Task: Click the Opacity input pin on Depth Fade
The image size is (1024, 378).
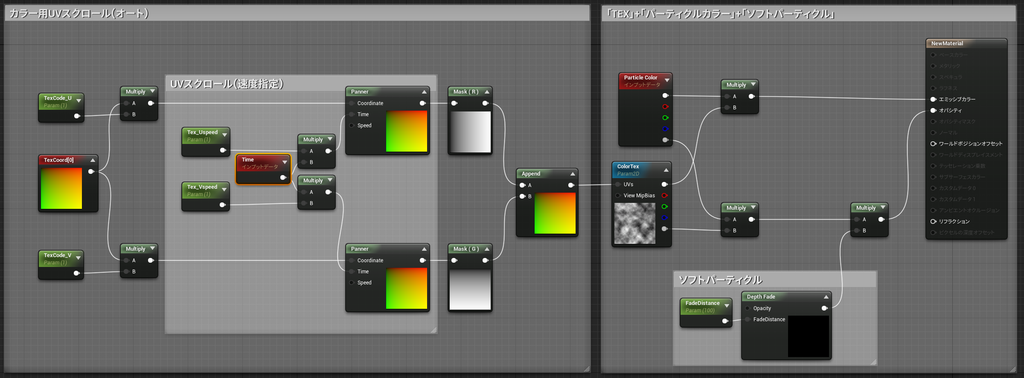Action: click(x=748, y=307)
